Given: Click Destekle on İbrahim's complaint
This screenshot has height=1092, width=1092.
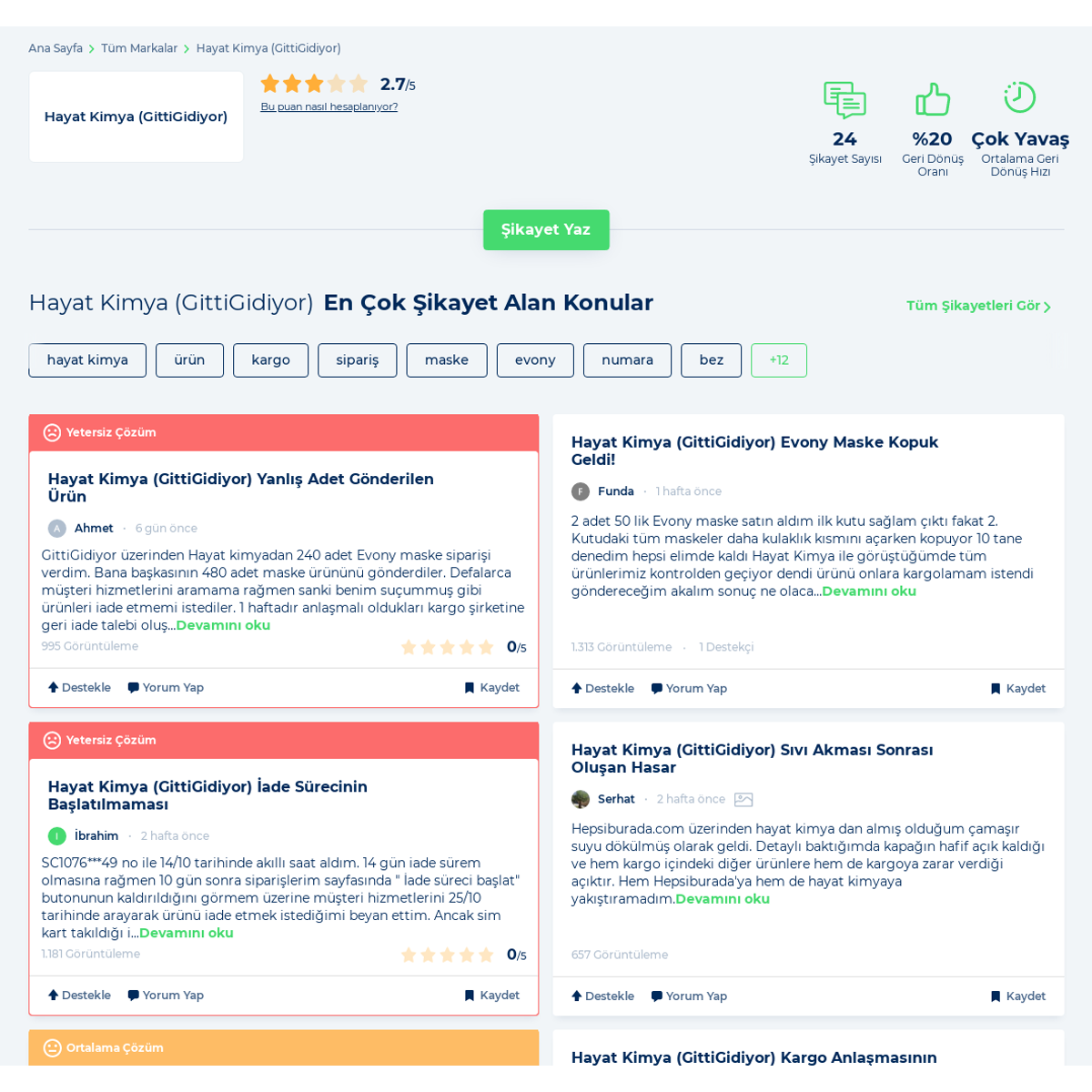Looking at the screenshot, I should pyautogui.click(x=79, y=996).
